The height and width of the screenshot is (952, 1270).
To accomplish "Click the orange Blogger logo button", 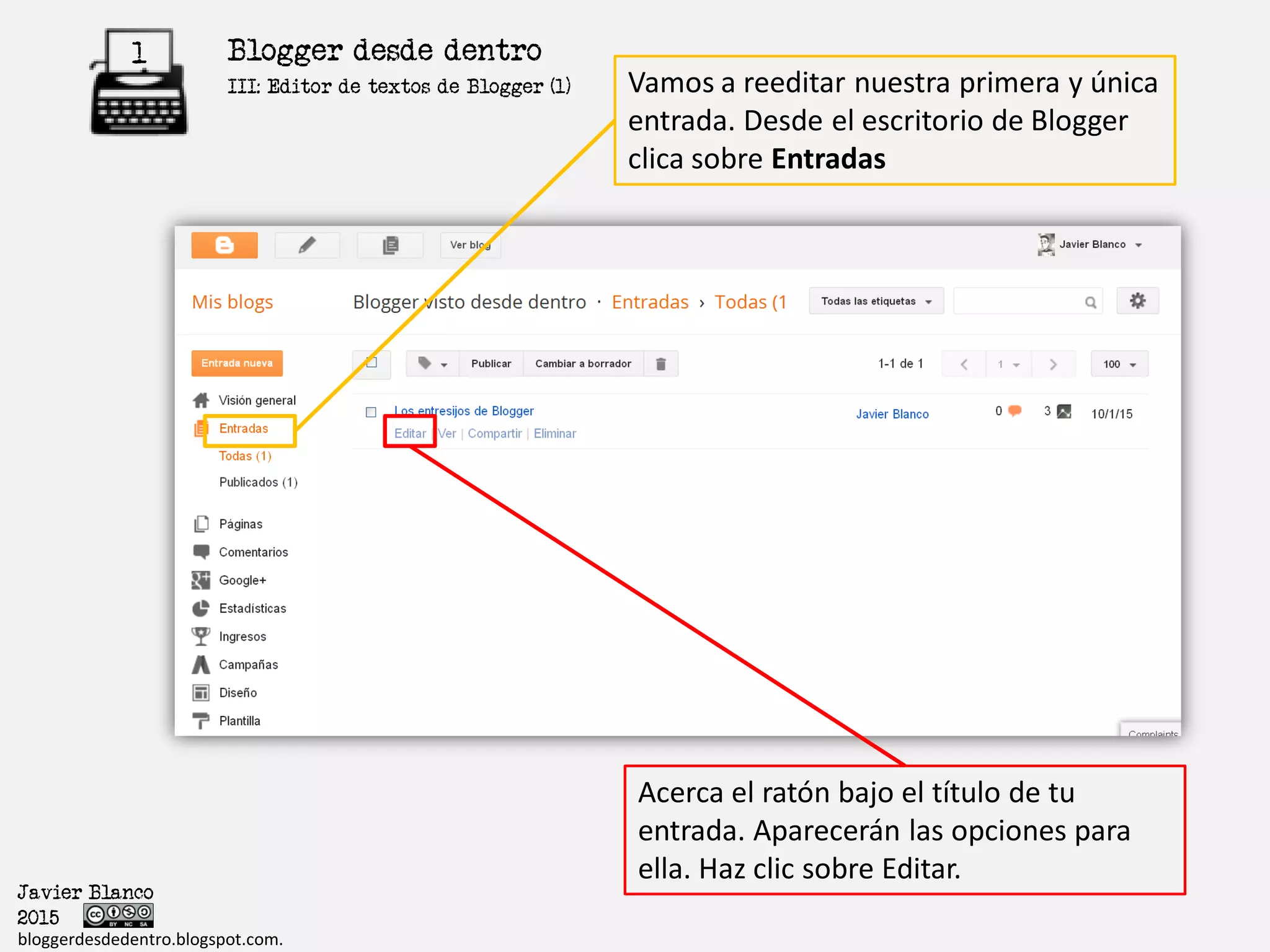I will pos(224,245).
